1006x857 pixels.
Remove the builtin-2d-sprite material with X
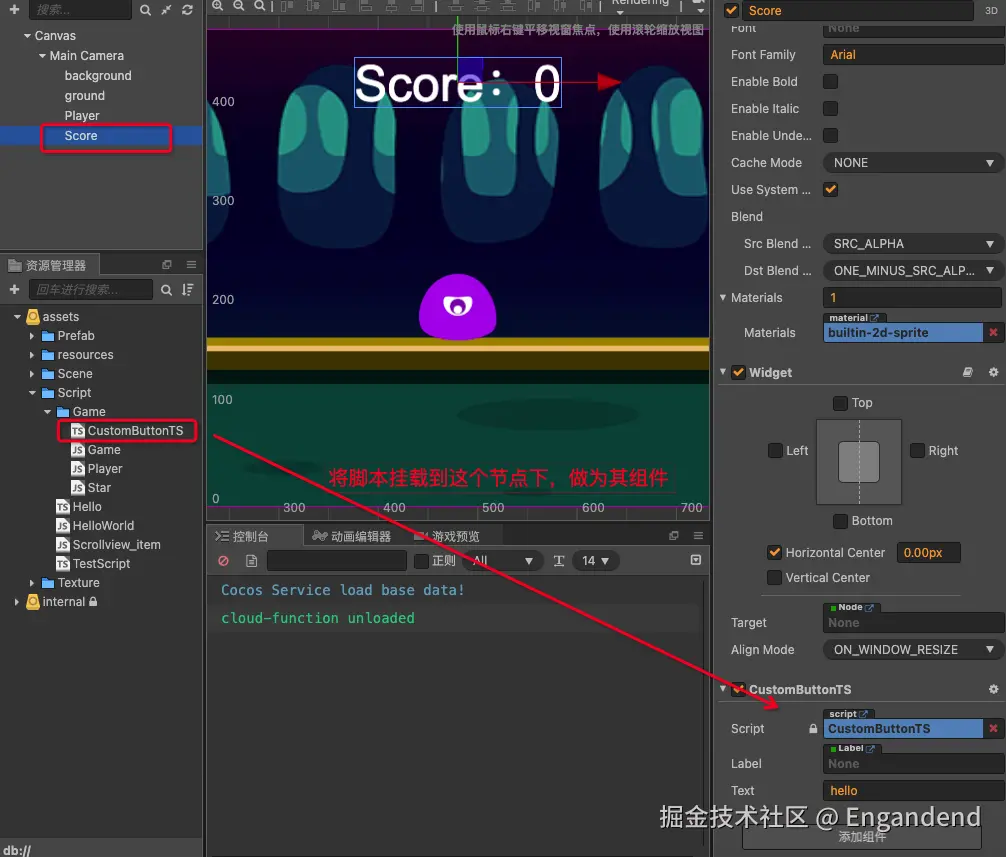point(993,332)
